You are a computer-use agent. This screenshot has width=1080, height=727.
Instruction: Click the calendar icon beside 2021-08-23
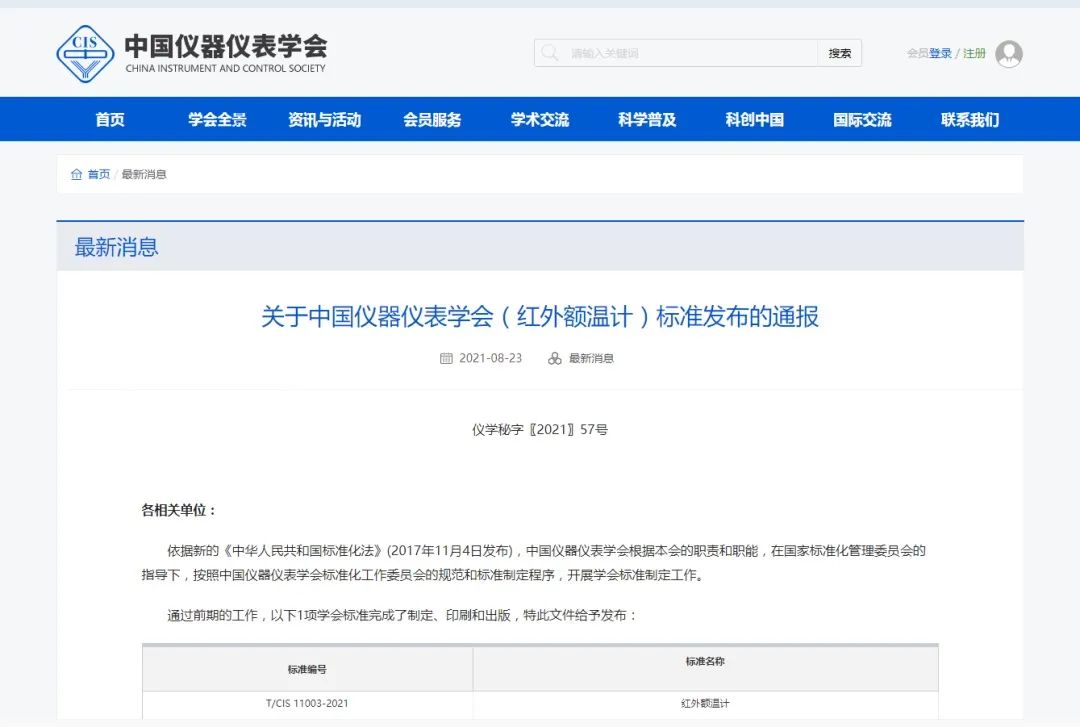coord(446,358)
